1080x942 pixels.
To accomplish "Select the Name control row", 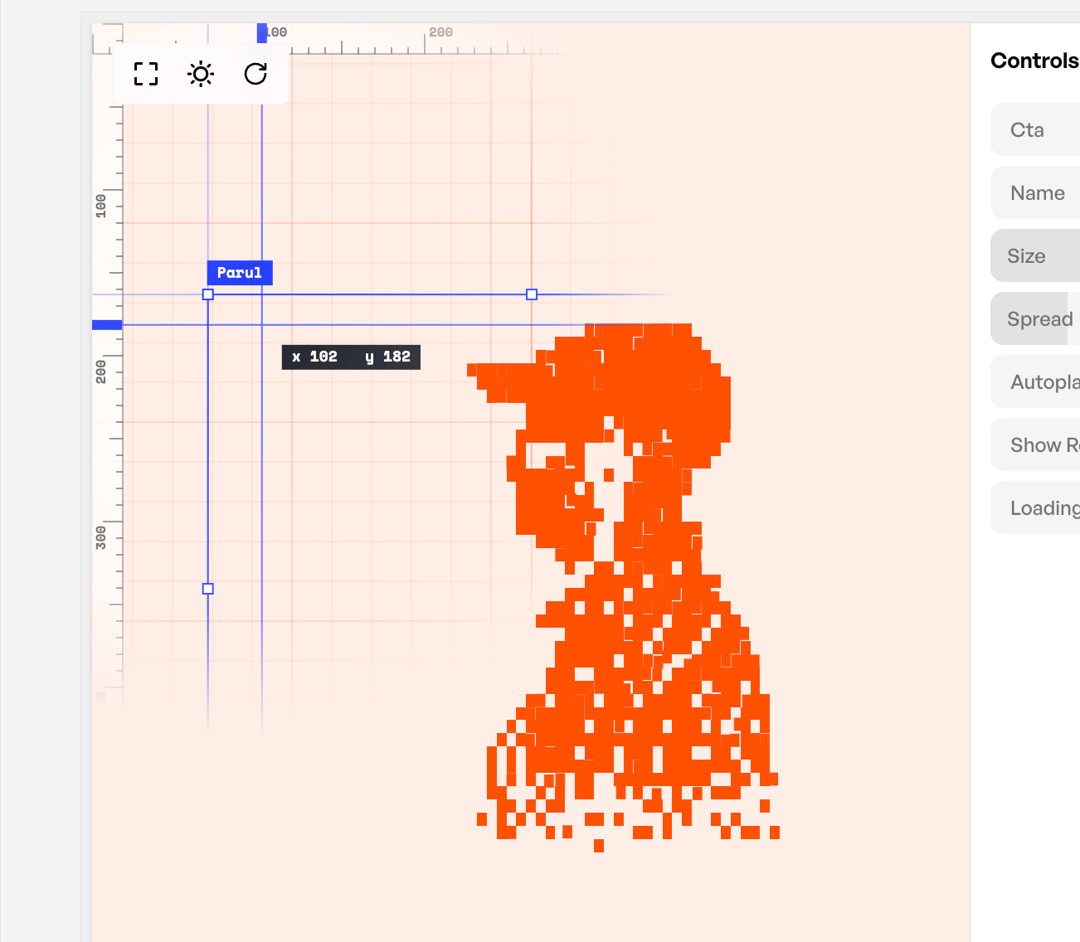I will (x=1035, y=193).
